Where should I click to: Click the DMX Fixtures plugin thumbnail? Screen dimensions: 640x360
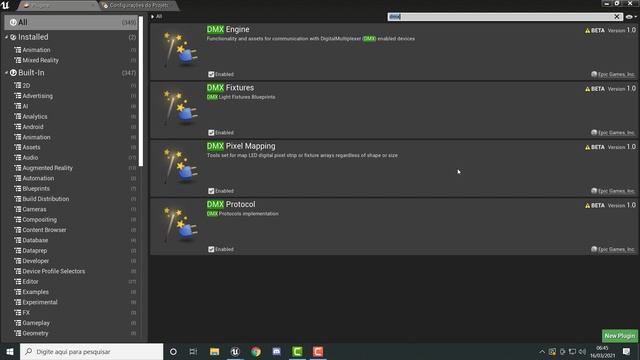[180, 109]
